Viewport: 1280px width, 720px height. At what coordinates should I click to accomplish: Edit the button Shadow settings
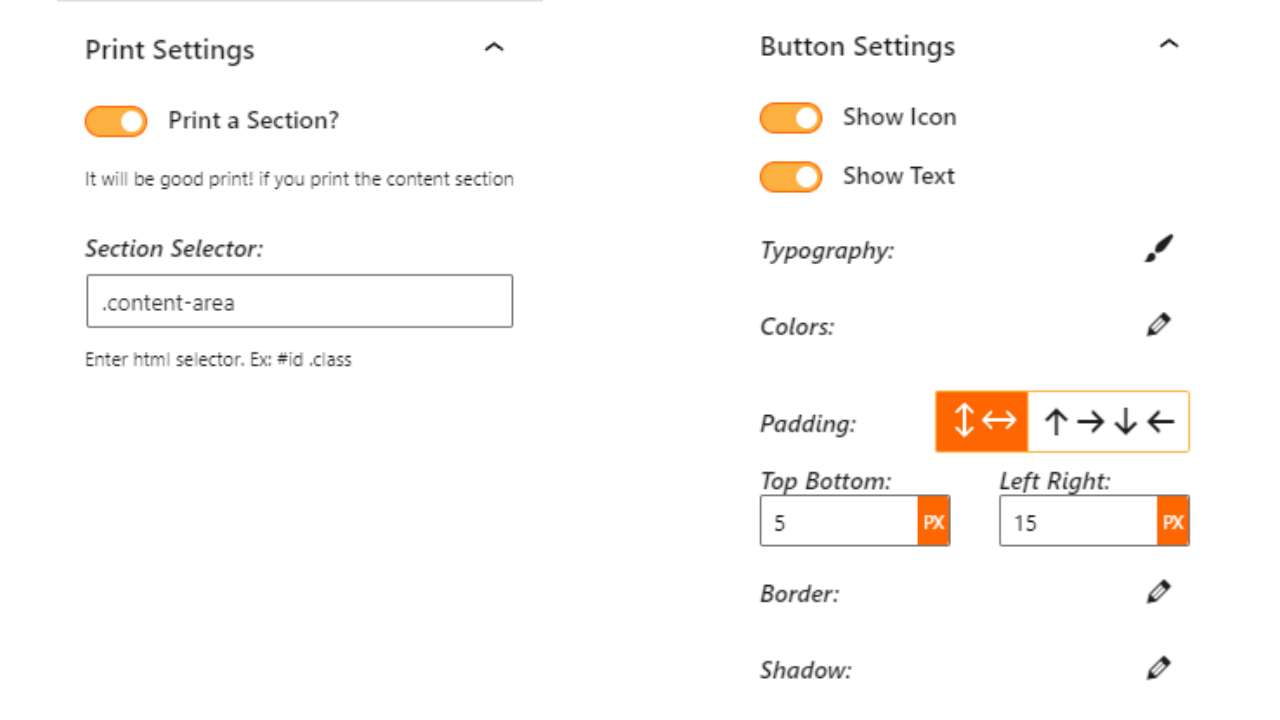1157,668
